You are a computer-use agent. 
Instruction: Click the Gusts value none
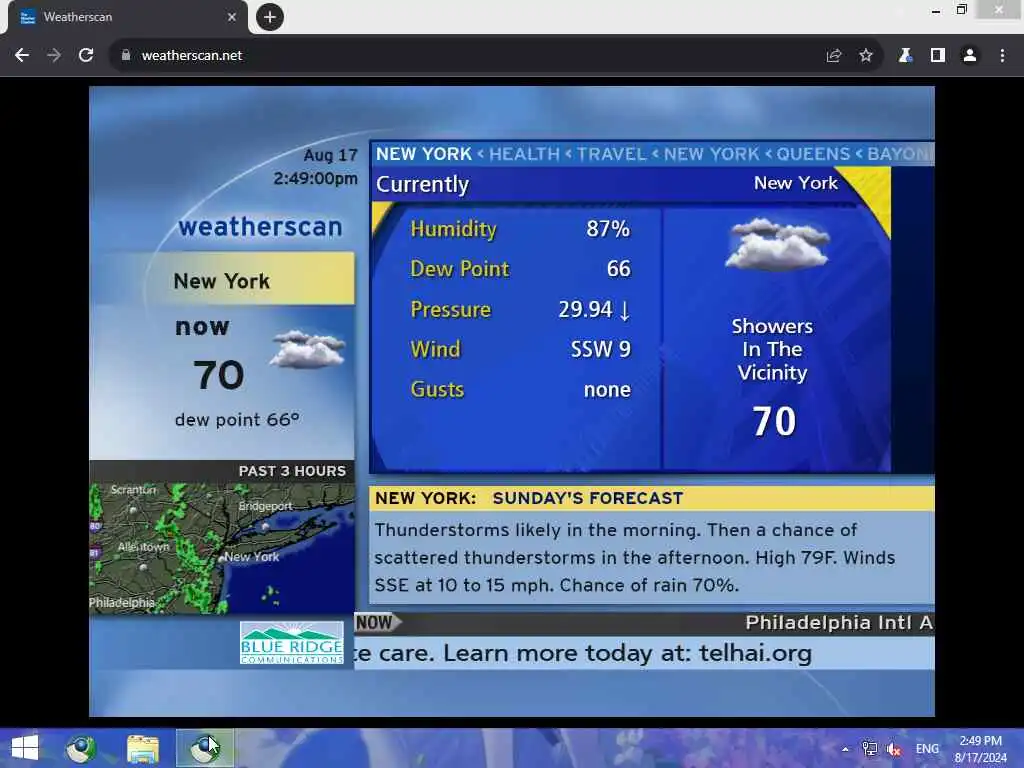607,390
